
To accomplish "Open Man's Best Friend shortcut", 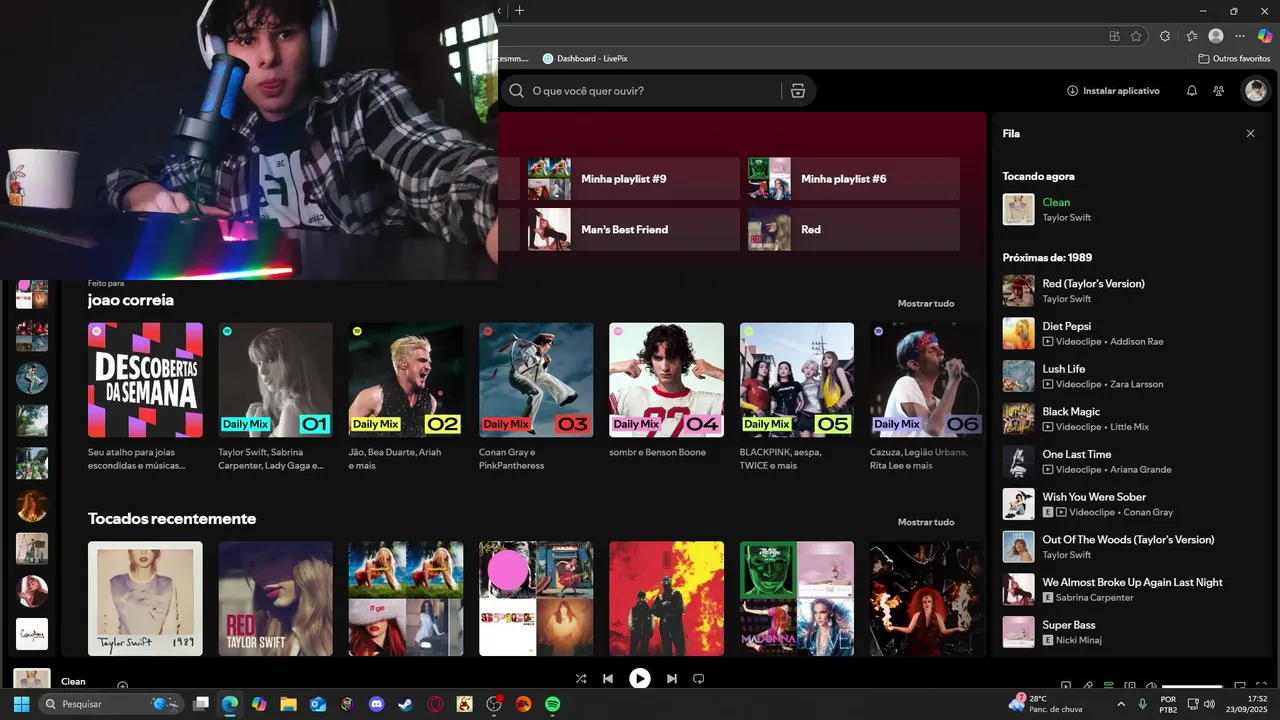I will pyautogui.click(x=634, y=229).
